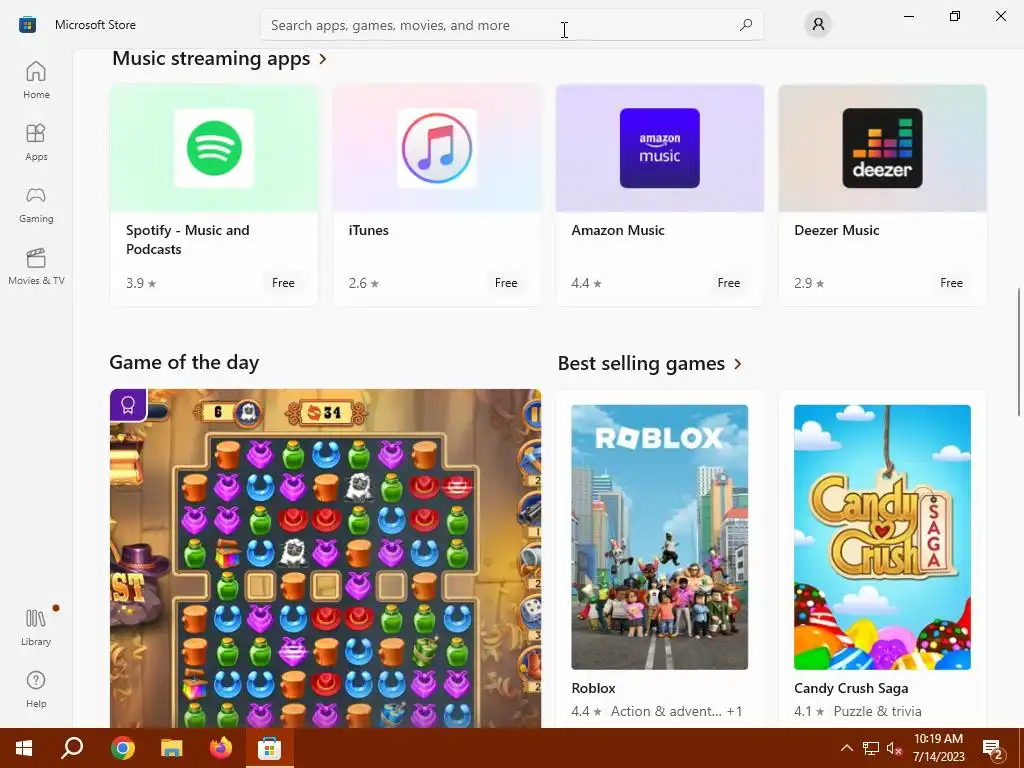1024x768 pixels.
Task: Click Free button on iTunes card
Action: (505, 283)
